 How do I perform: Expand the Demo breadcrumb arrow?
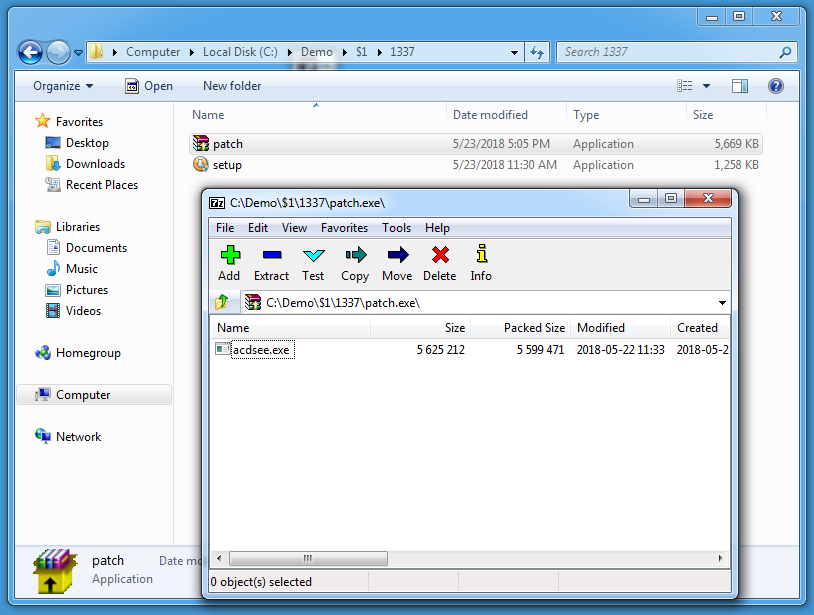[x=344, y=52]
